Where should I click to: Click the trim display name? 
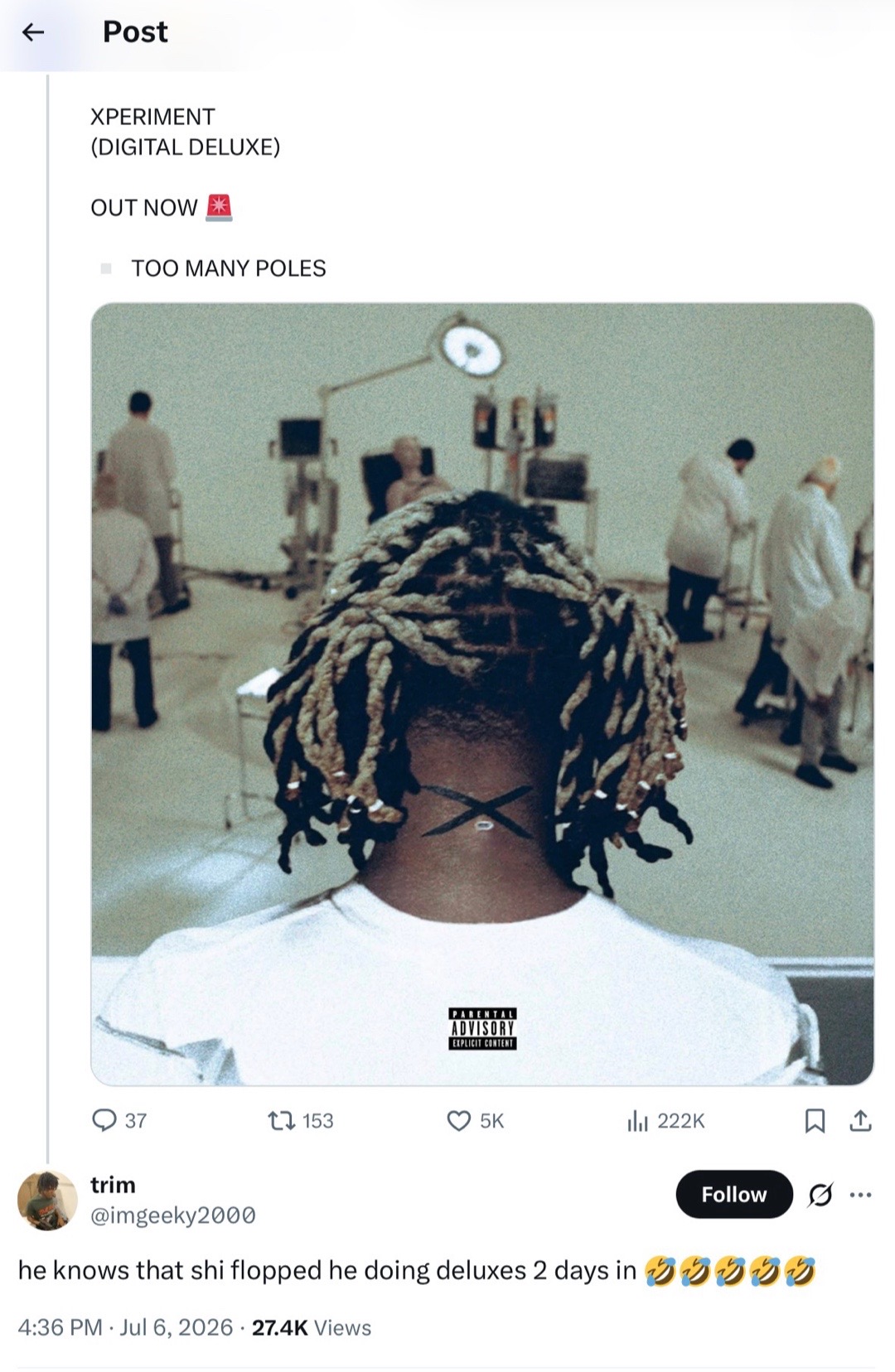[113, 1185]
